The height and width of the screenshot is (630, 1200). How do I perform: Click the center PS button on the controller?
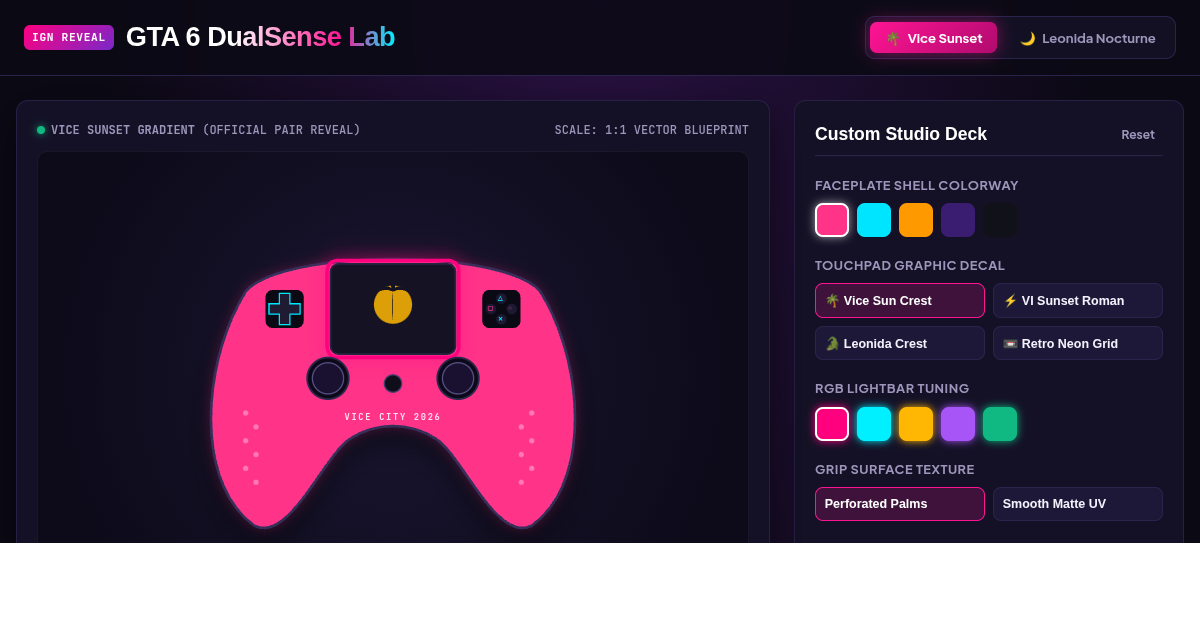pyautogui.click(x=393, y=383)
